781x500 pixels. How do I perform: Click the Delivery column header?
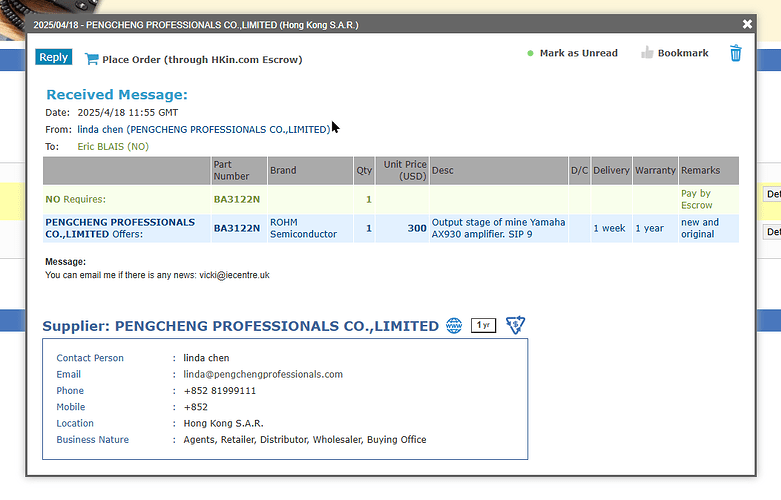611,170
